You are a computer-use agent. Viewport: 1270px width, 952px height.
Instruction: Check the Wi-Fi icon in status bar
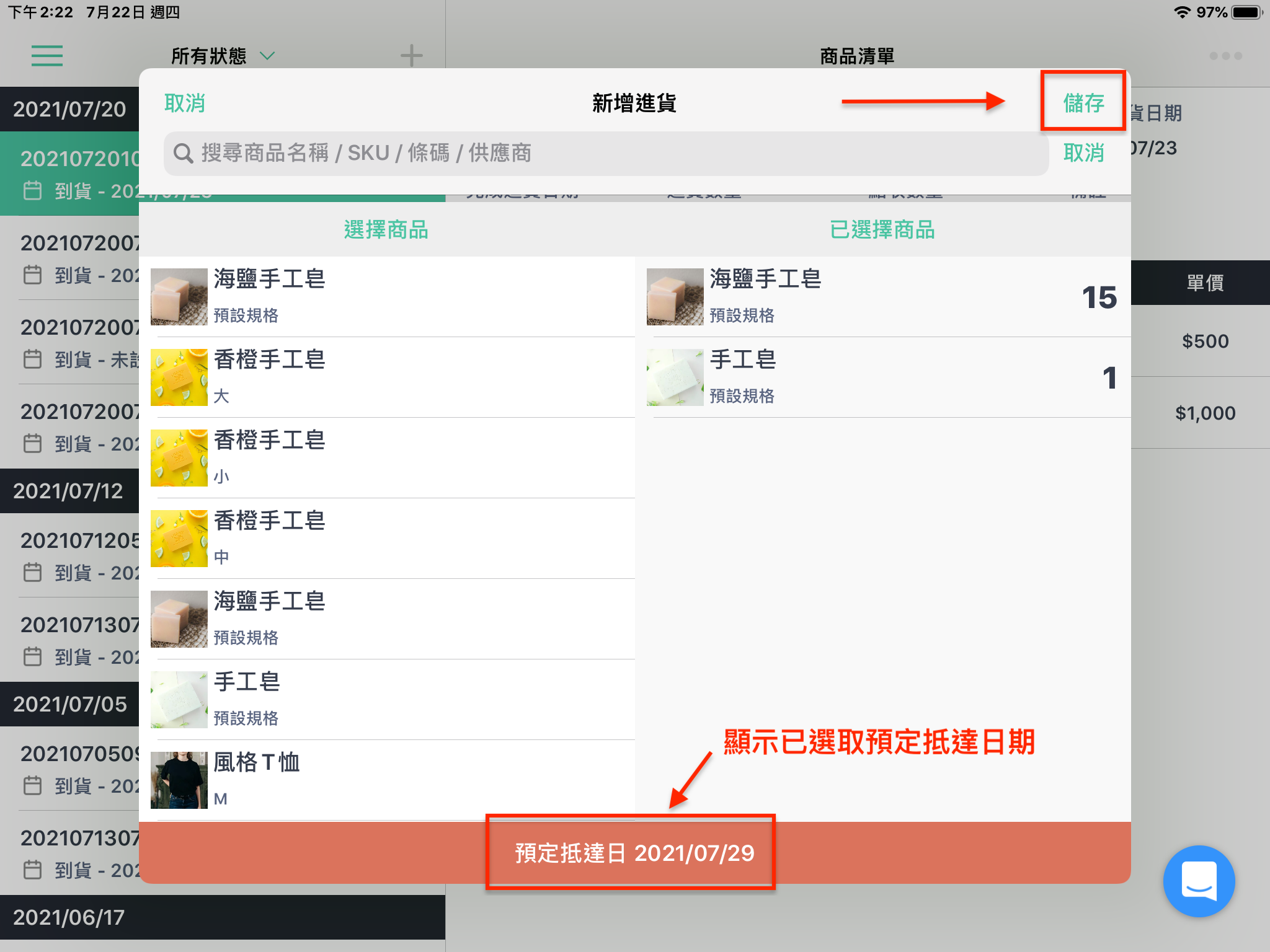pyautogui.click(x=1182, y=12)
